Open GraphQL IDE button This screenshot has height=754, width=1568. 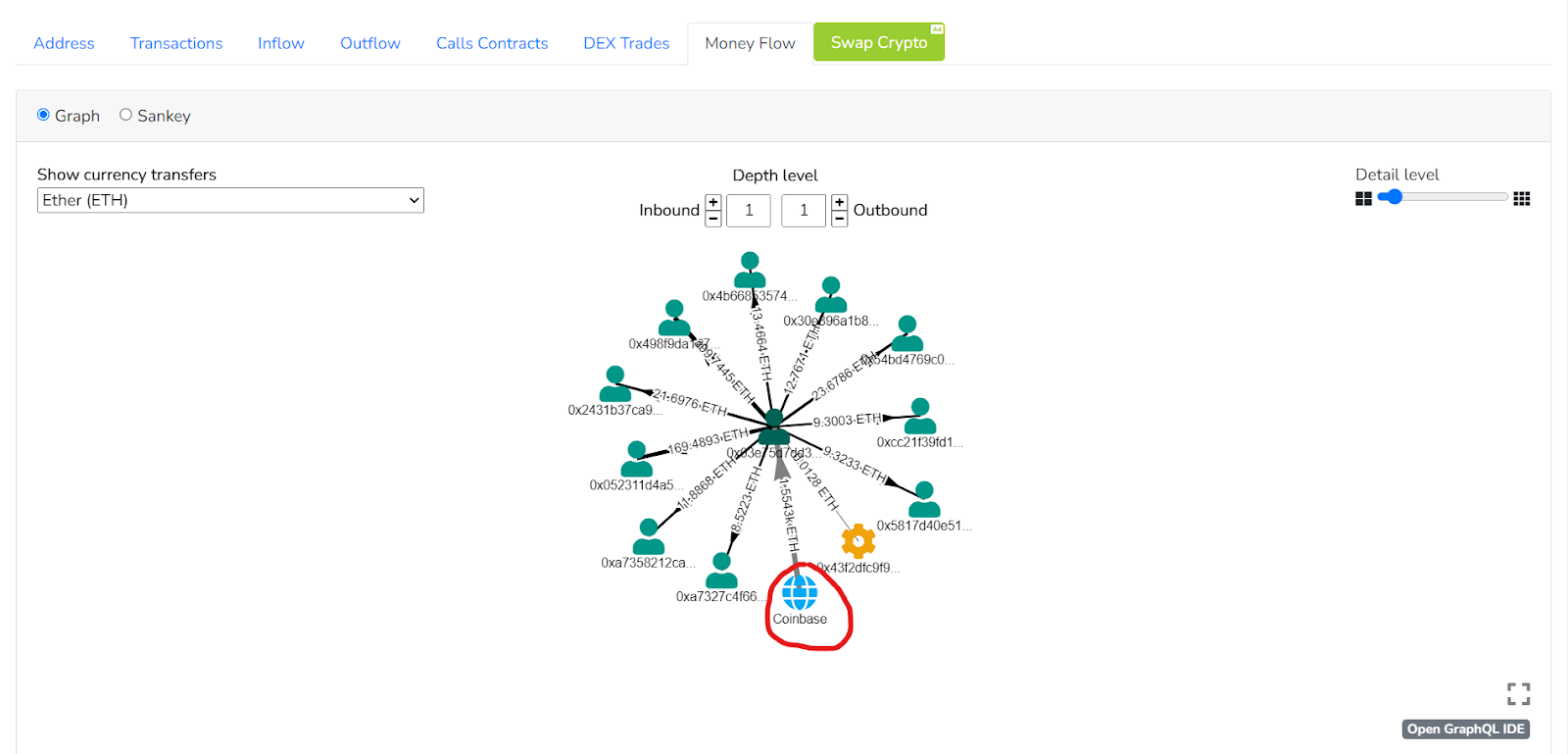click(x=1465, y=729)
